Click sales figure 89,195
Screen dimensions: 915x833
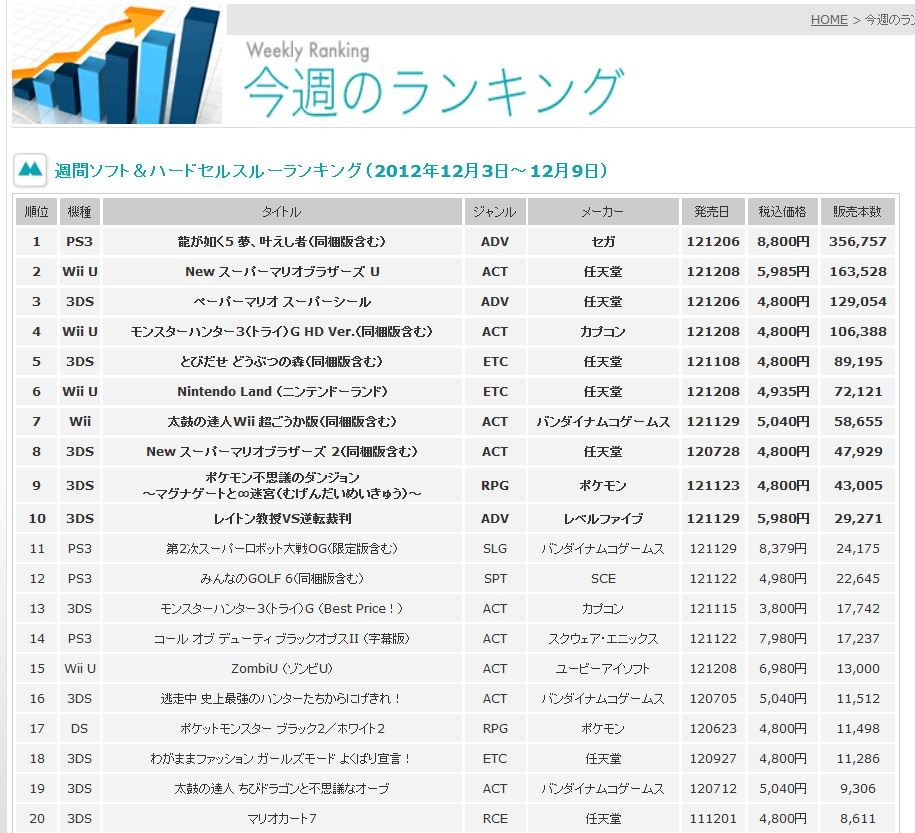[x=858, y=361]
